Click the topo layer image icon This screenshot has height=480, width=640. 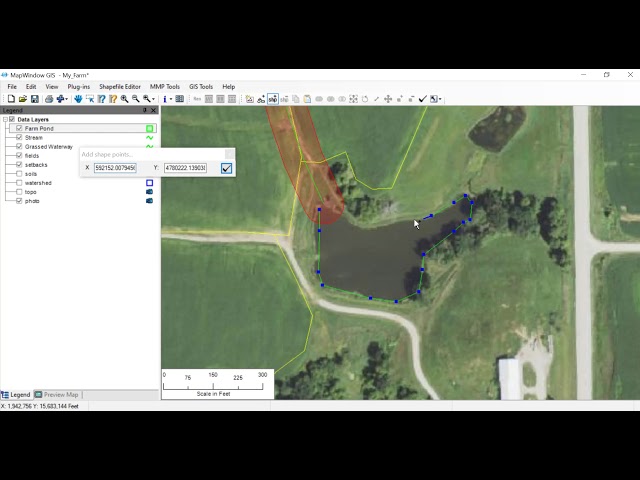click(150, 192)
